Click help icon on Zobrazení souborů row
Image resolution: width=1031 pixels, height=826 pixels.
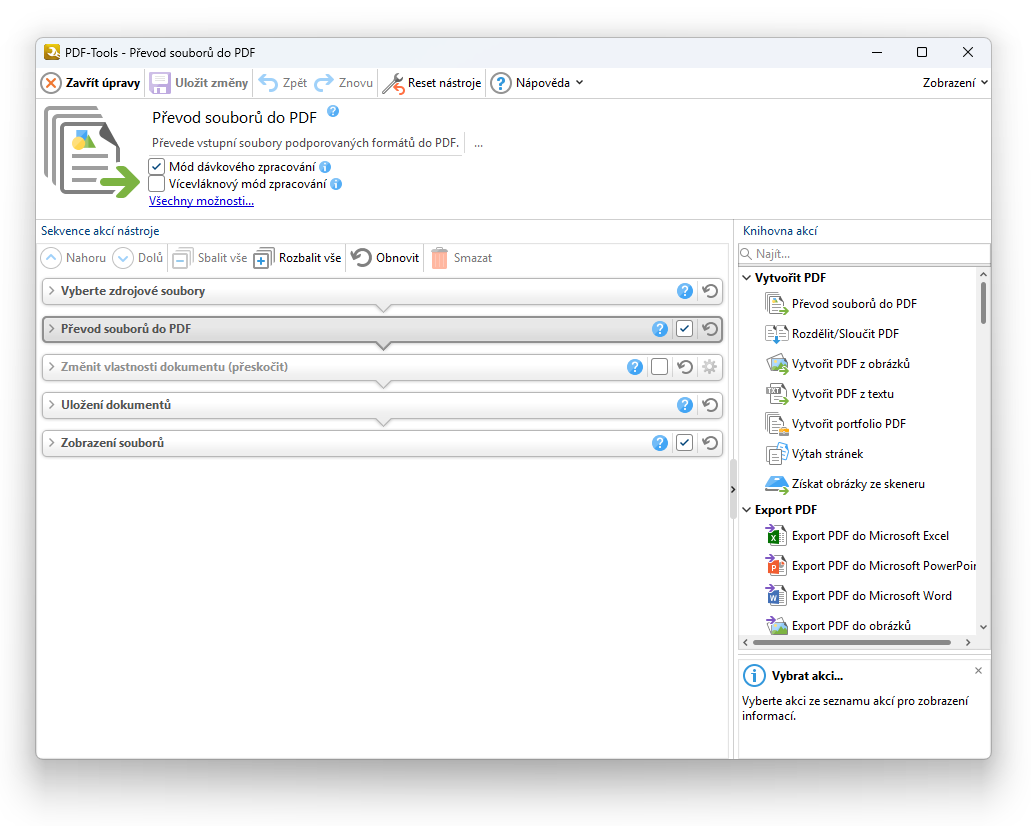(659, 444)
